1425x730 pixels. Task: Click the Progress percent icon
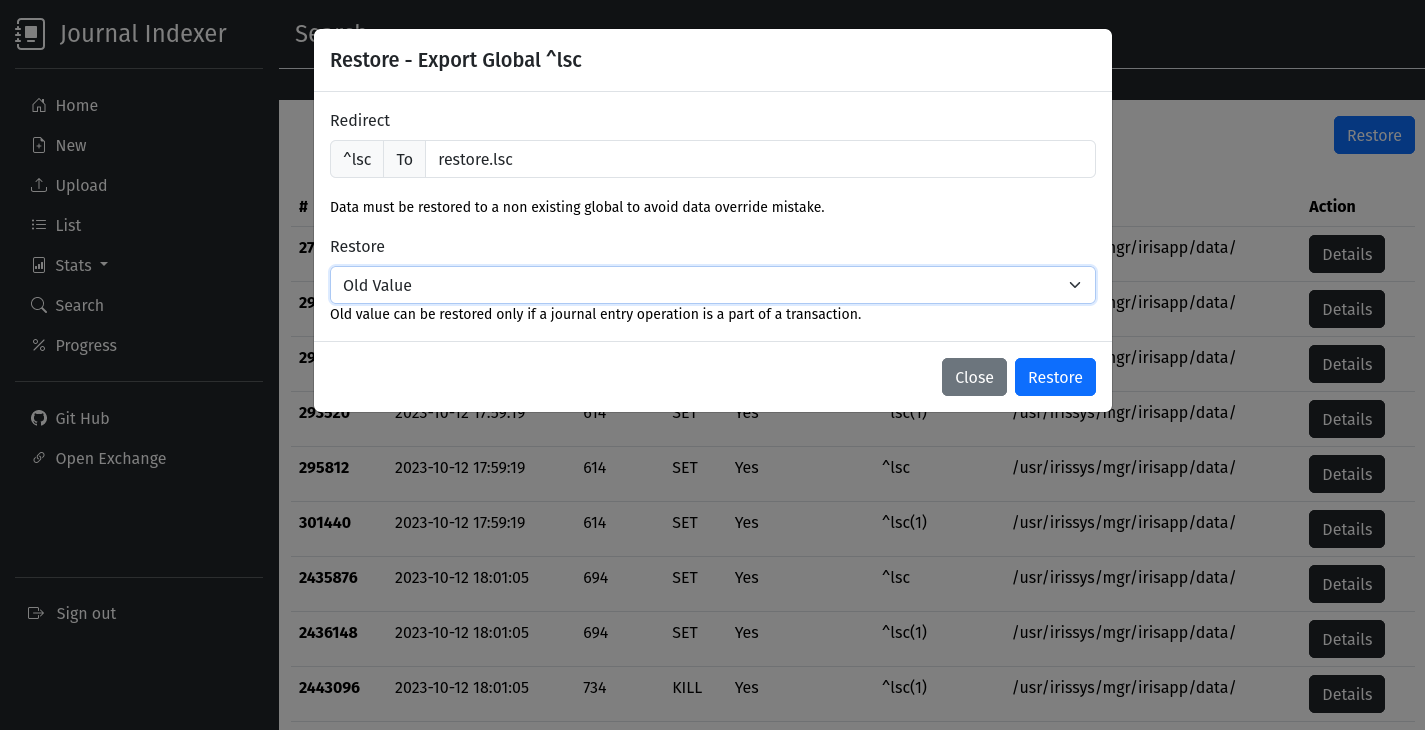tap(39, 346)
